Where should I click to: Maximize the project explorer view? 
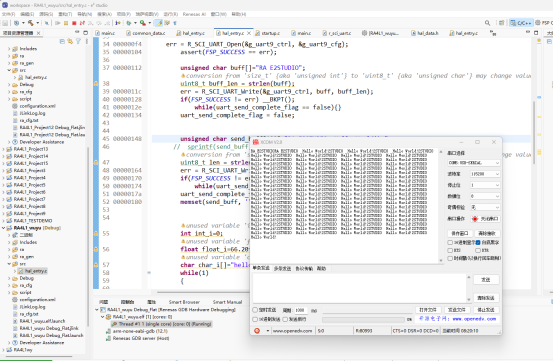click(86, 32)
